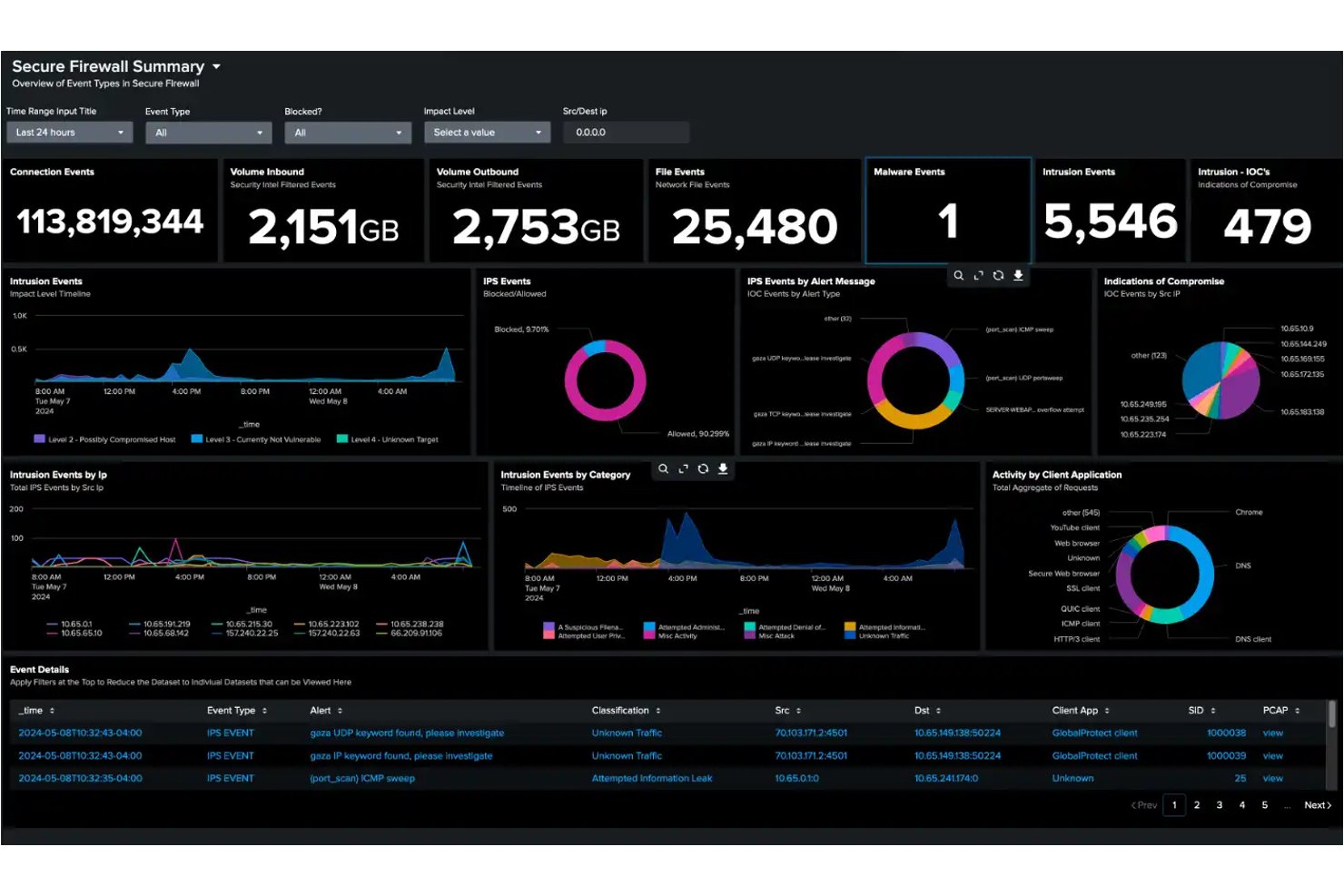Select the Malware Events tile
This screenshot has width=1344, height=896.
pos(948,211)
